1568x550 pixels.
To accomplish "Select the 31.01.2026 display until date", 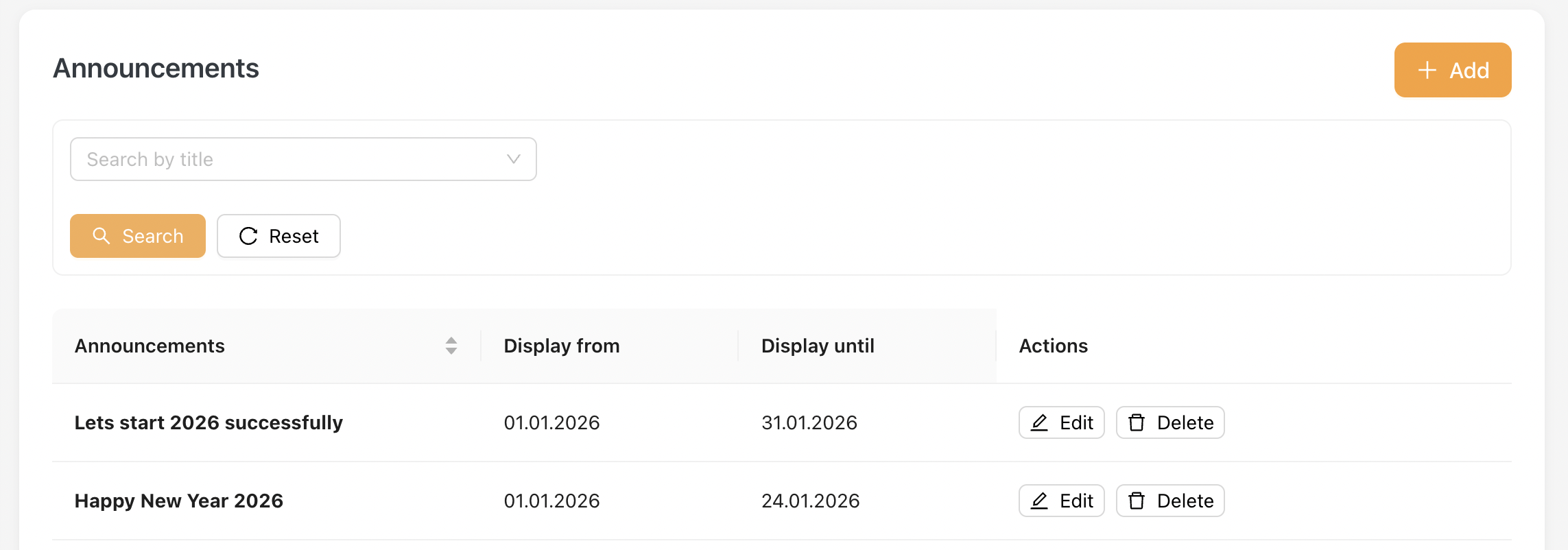I will (809, 422).
